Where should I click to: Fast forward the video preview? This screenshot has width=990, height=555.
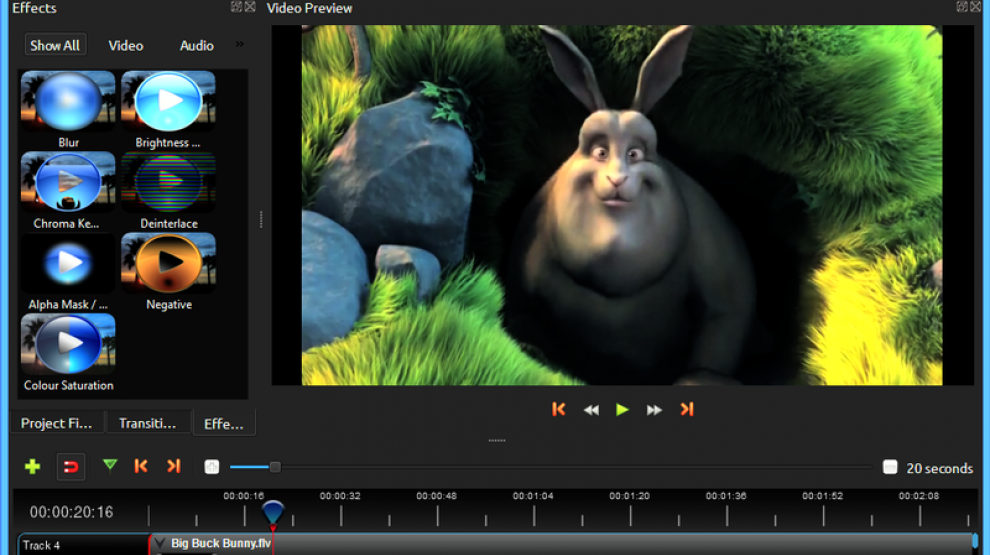[x=654, y=410]
